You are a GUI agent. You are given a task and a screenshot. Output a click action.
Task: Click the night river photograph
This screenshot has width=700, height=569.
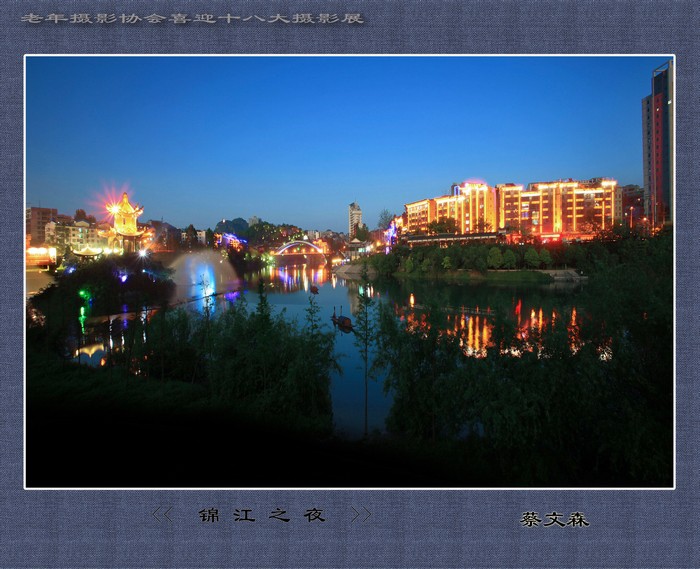[350, 272]
